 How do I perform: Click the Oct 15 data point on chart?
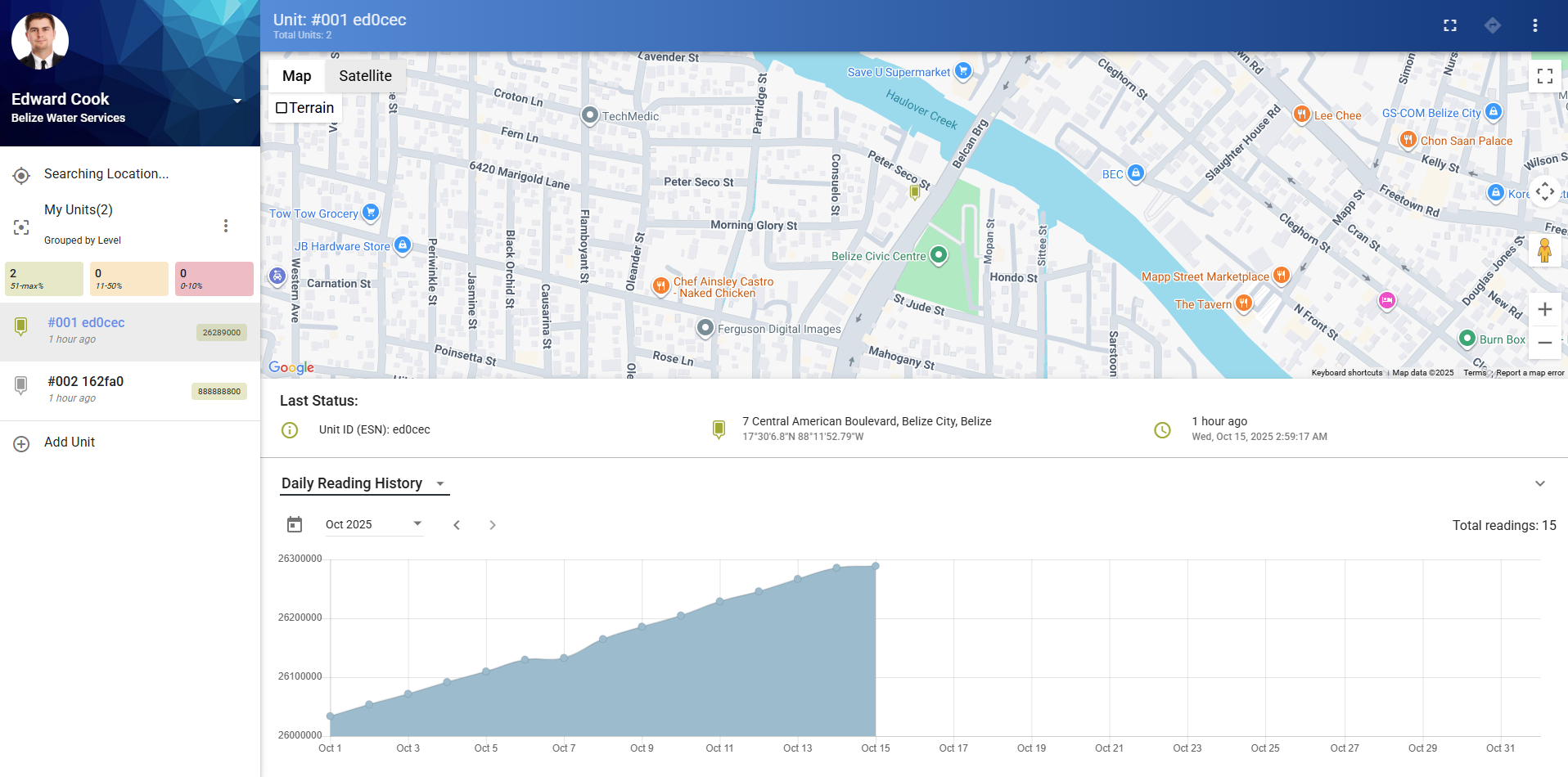[x=876, y=566]
